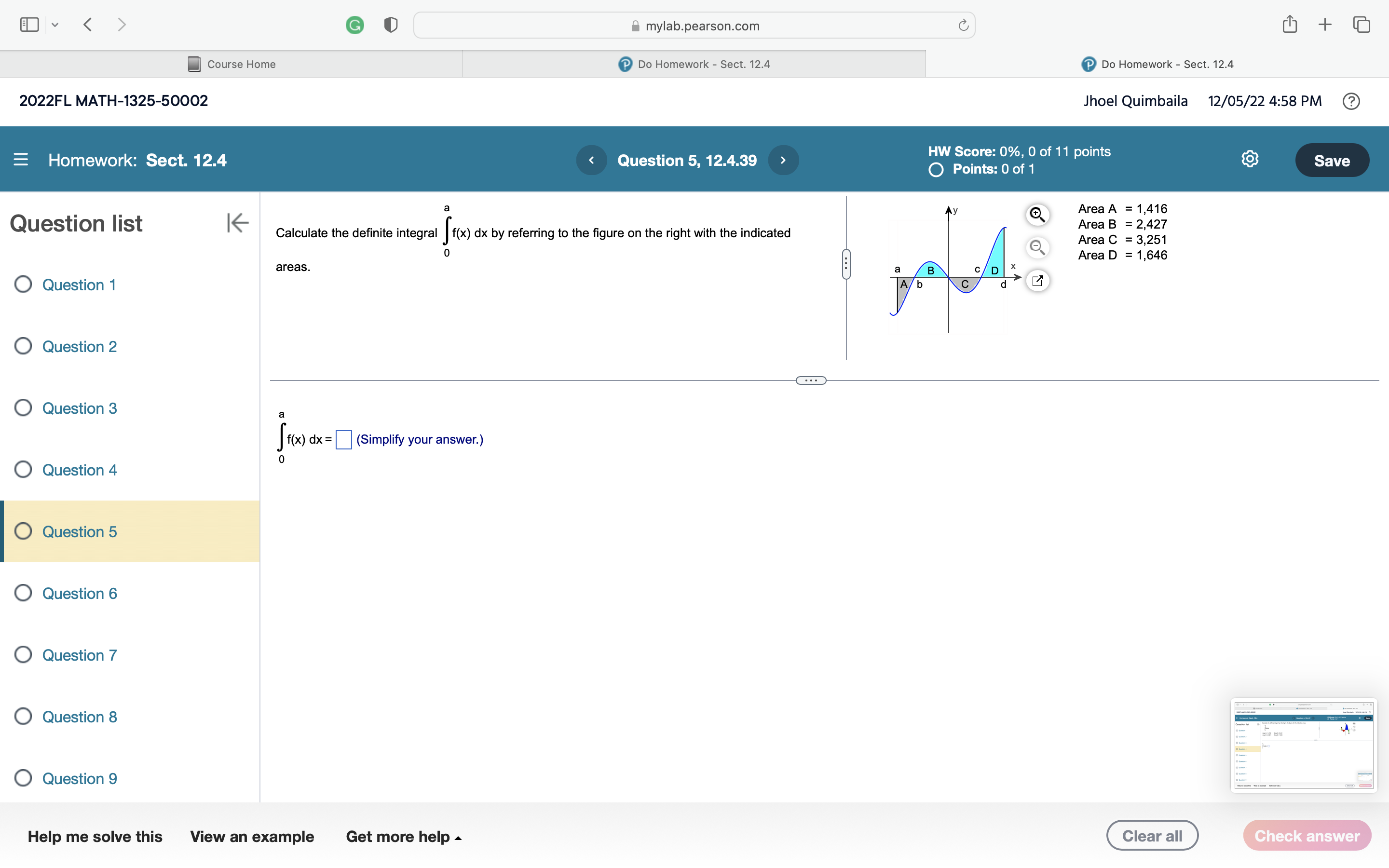Image resolution: width=1389 pixels, height=868 pixels.
Task: Open the Safari sidebar dropdown arrow
Action: click(x=55, y=25)
